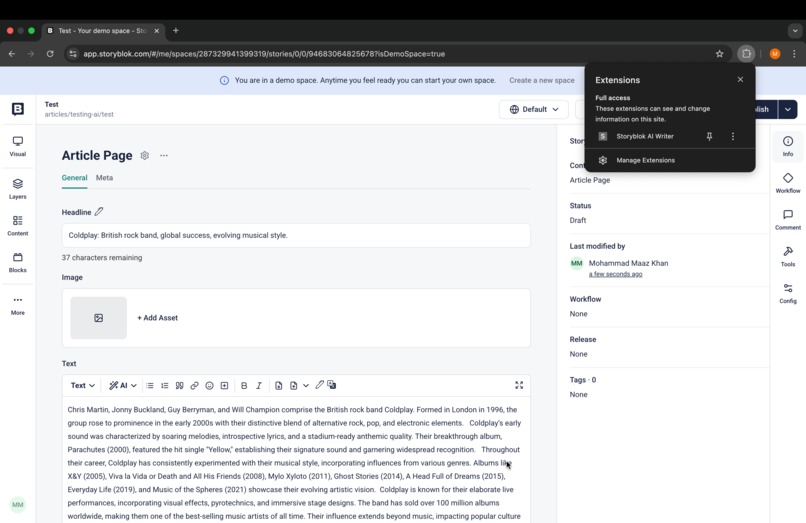806x523 pixels.
Task: Open the Info panel on the right
Action: click(787, 146)
